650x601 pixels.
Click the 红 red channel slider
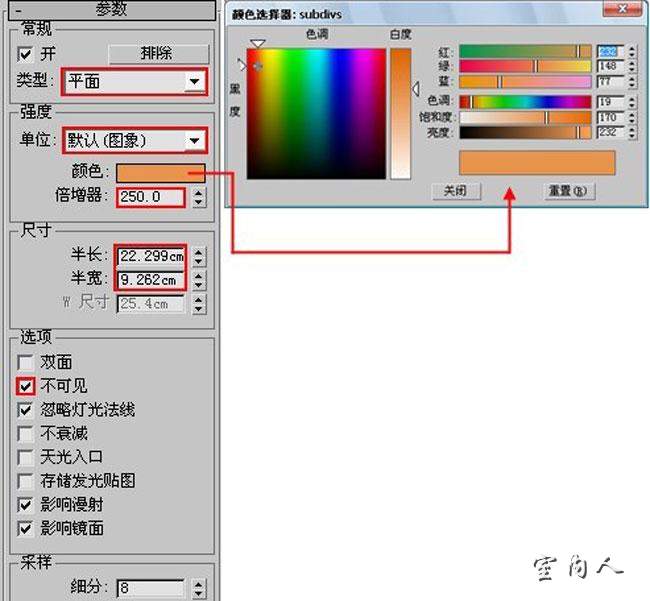click(x=525, y=51)
